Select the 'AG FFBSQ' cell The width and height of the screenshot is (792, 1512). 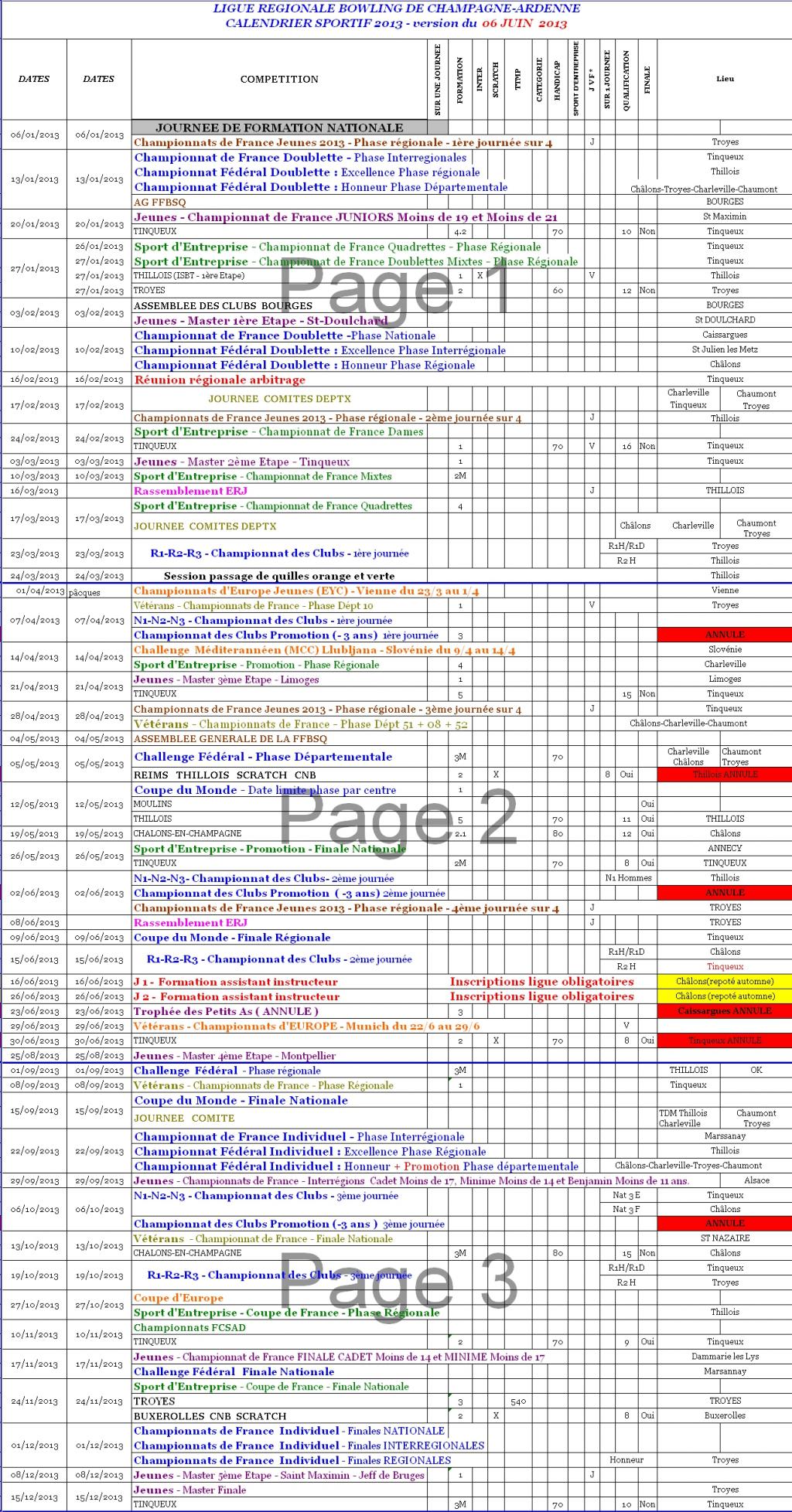(160, 202)
